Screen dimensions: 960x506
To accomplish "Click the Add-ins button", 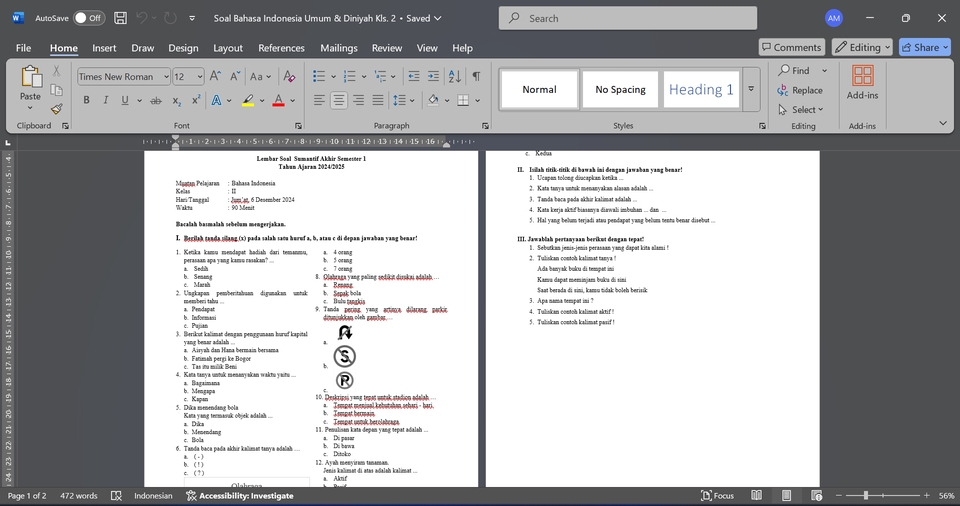I will [x=862, y=83].
